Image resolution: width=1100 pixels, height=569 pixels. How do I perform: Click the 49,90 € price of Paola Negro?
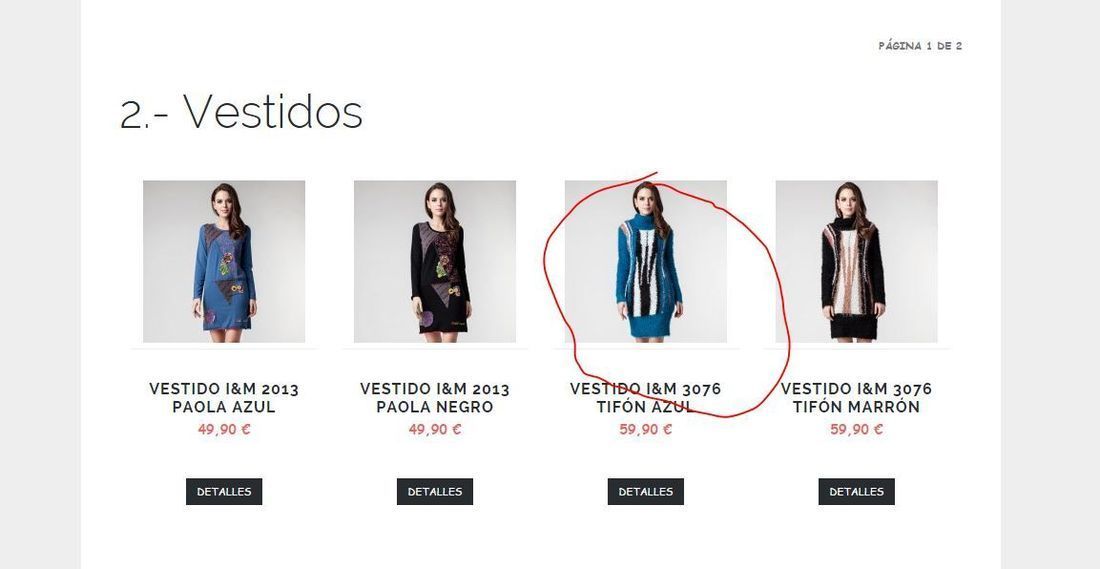[435, 429]
